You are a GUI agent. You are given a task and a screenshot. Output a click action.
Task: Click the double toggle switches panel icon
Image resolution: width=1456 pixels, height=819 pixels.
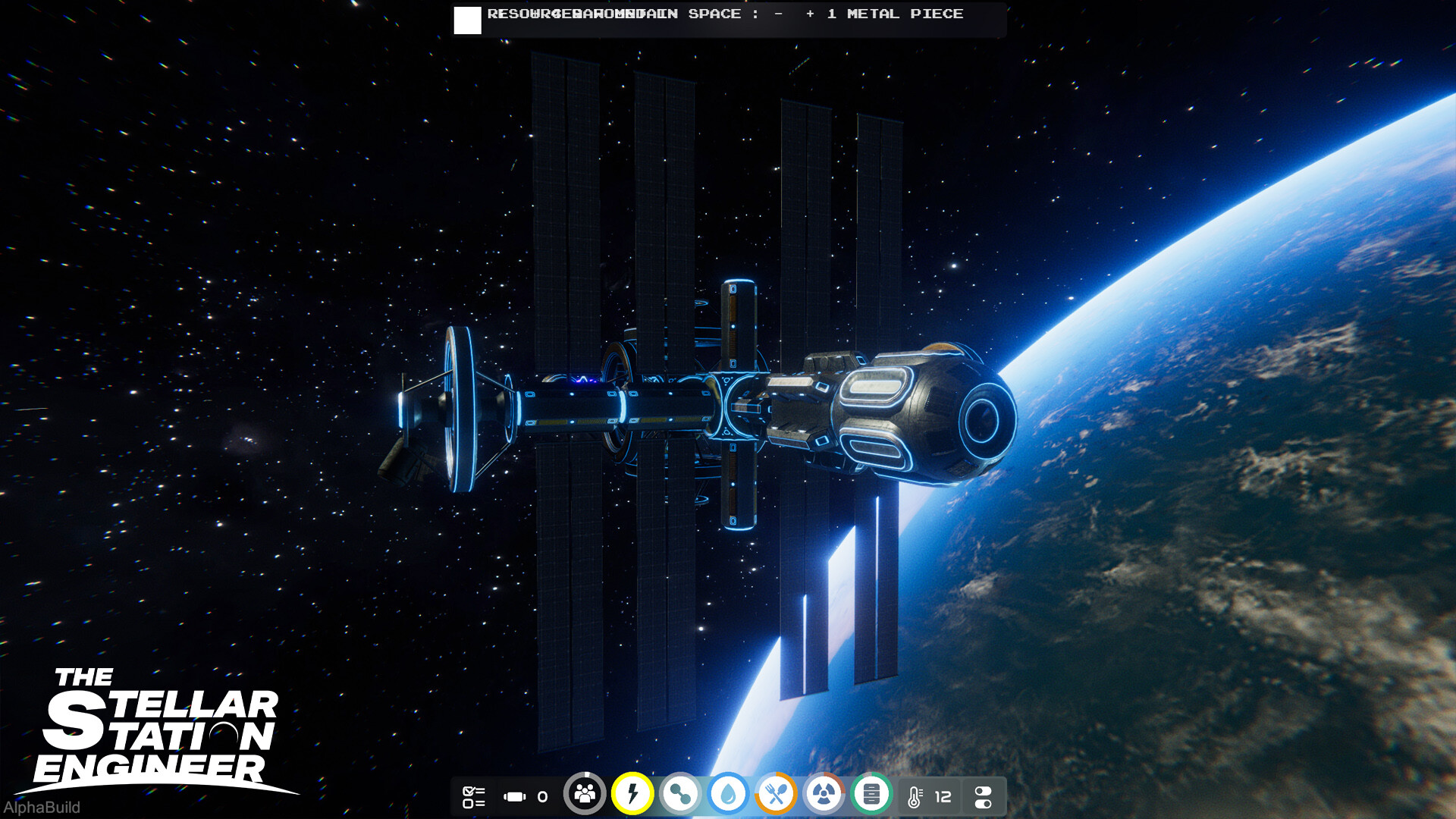click(983, 796)
